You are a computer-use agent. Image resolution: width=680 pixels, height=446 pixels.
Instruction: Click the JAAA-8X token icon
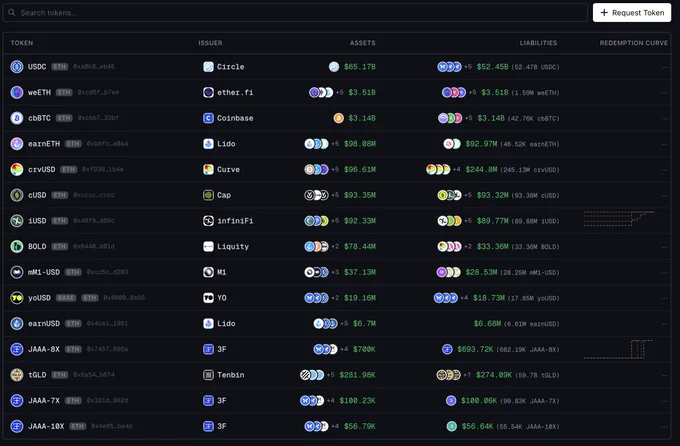pos(17,349)
